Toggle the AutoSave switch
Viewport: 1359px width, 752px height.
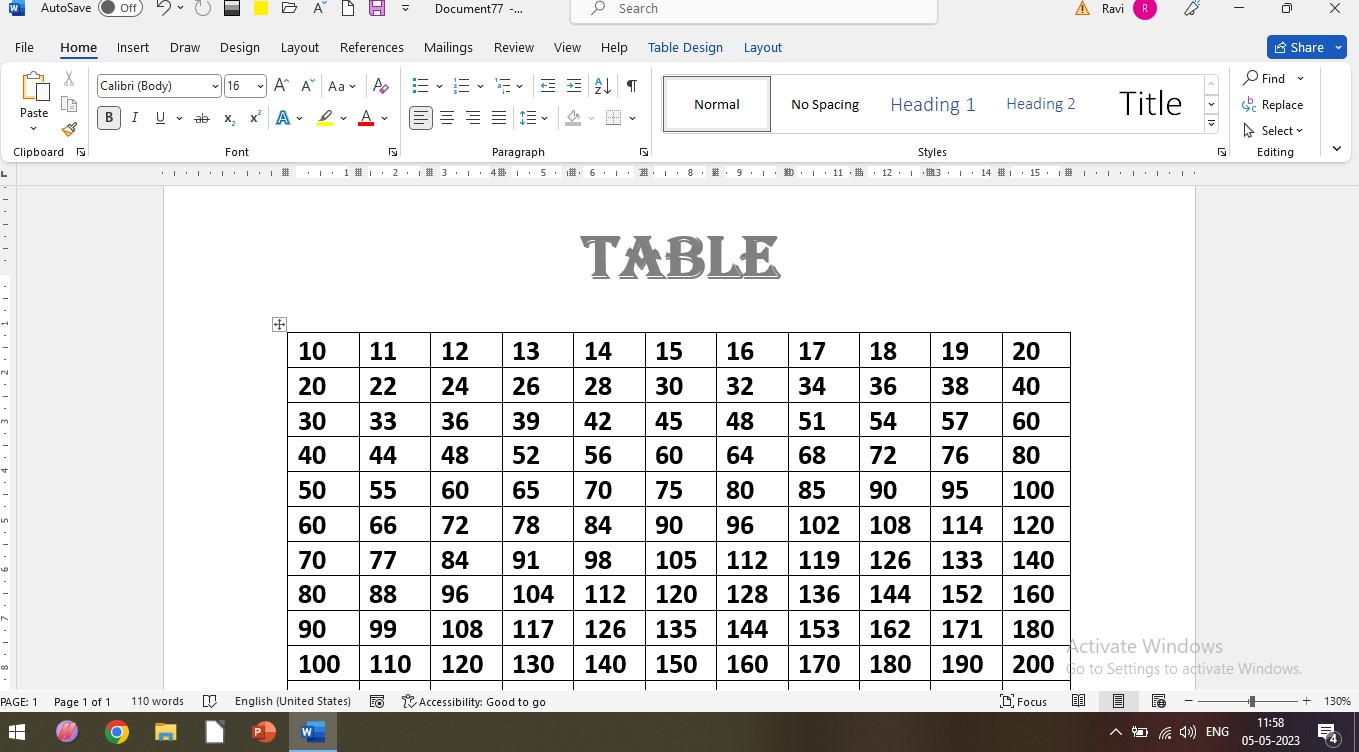(x=121, y=8)
